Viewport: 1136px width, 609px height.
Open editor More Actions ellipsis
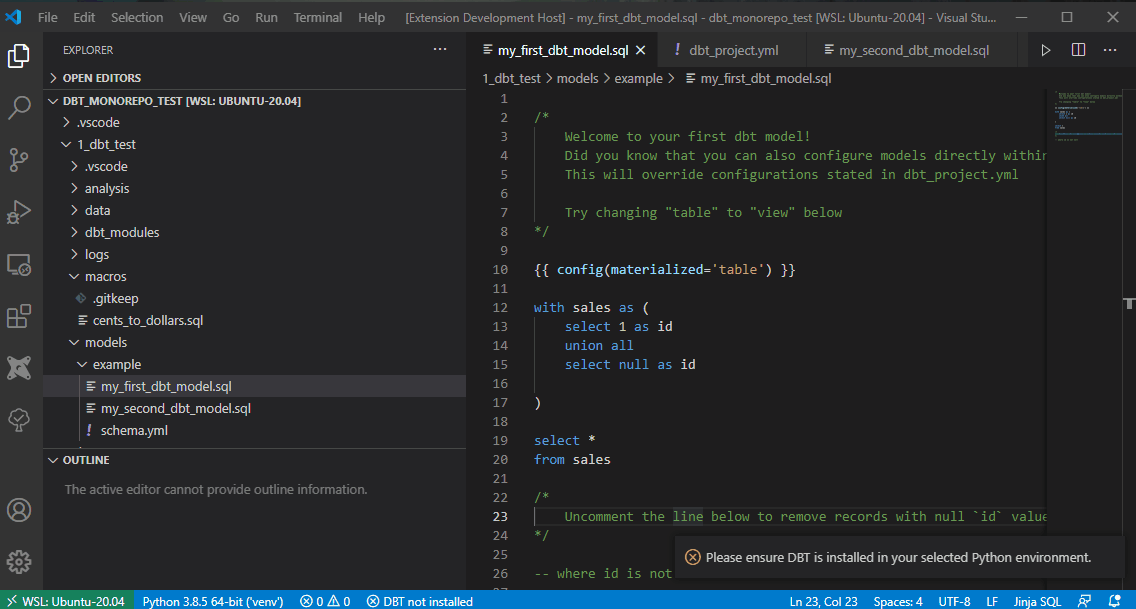[1110, 50]
